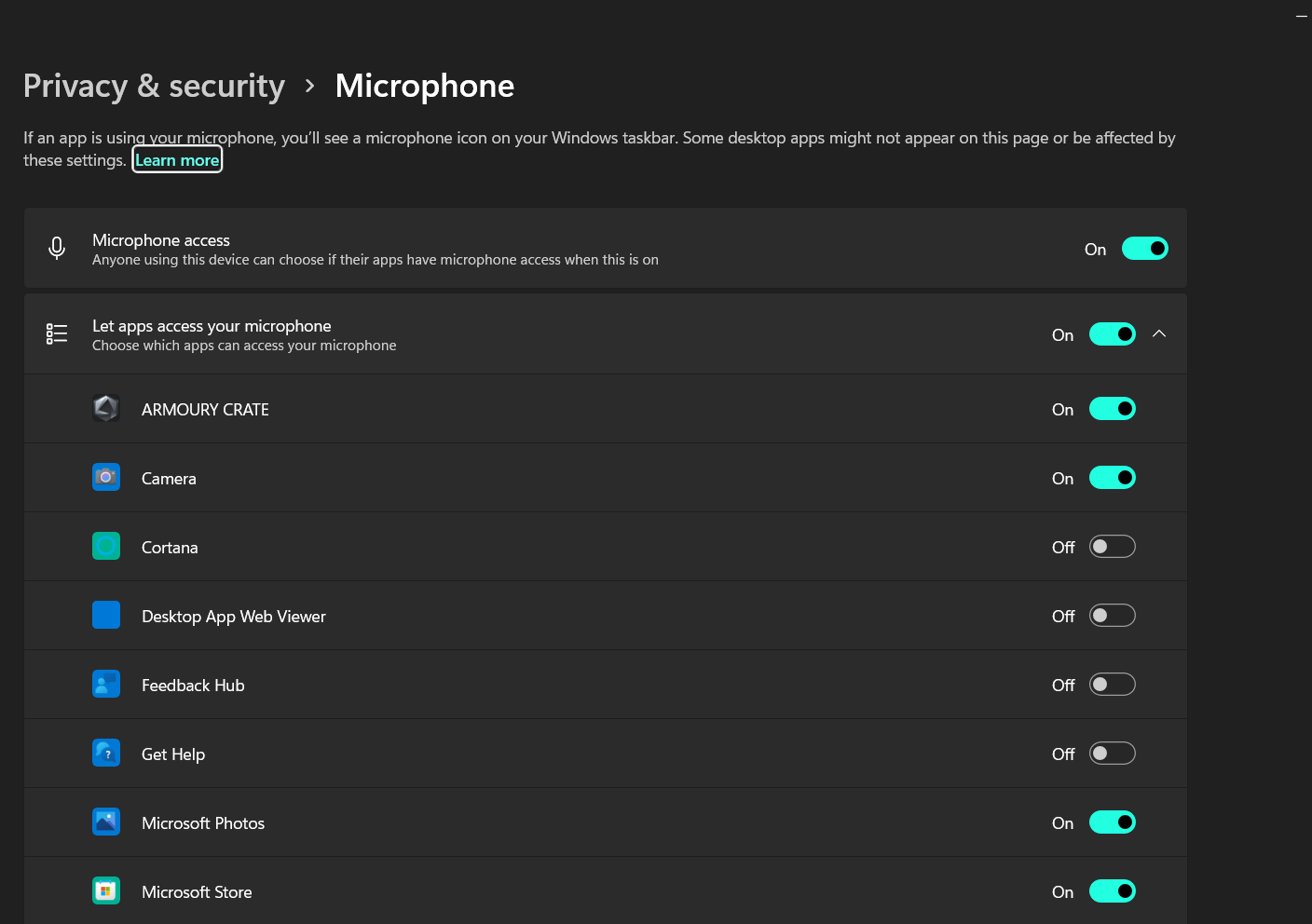Go back to Privacy & security breadcrumb
1312x924 pixels.
tap(154, 86)
